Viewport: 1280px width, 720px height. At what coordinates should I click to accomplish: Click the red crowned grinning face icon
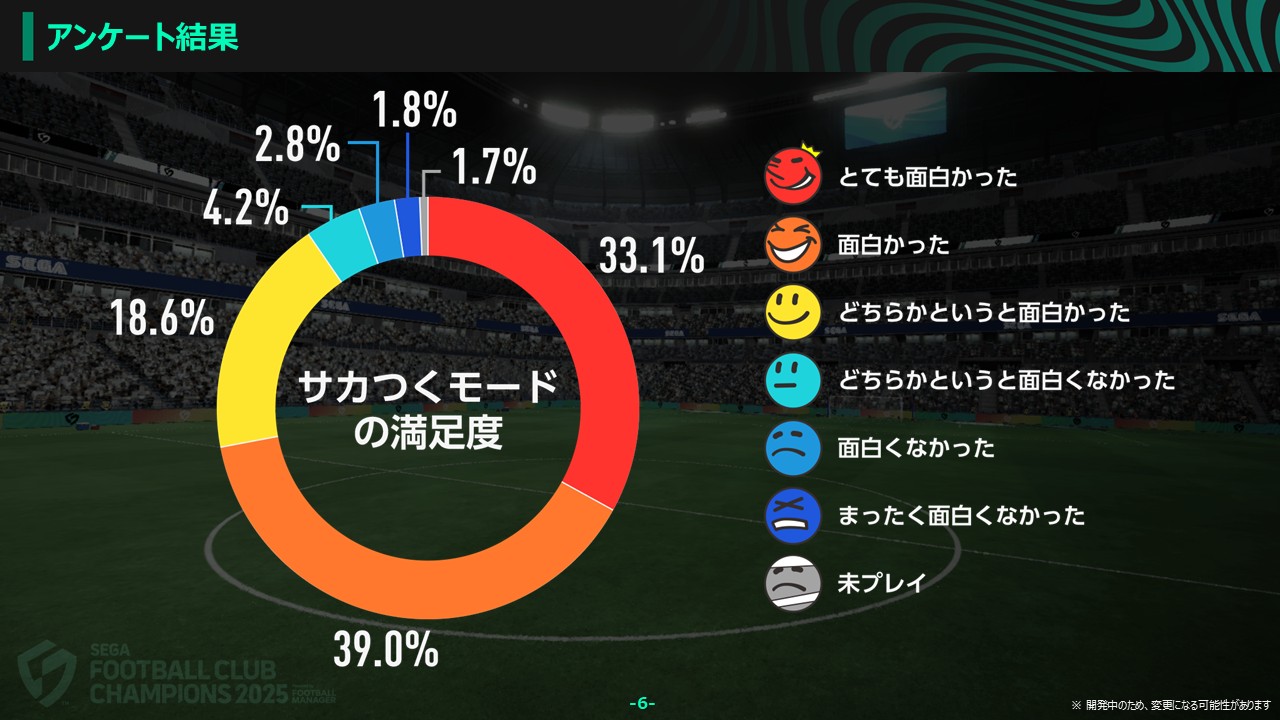coord(792,178)
